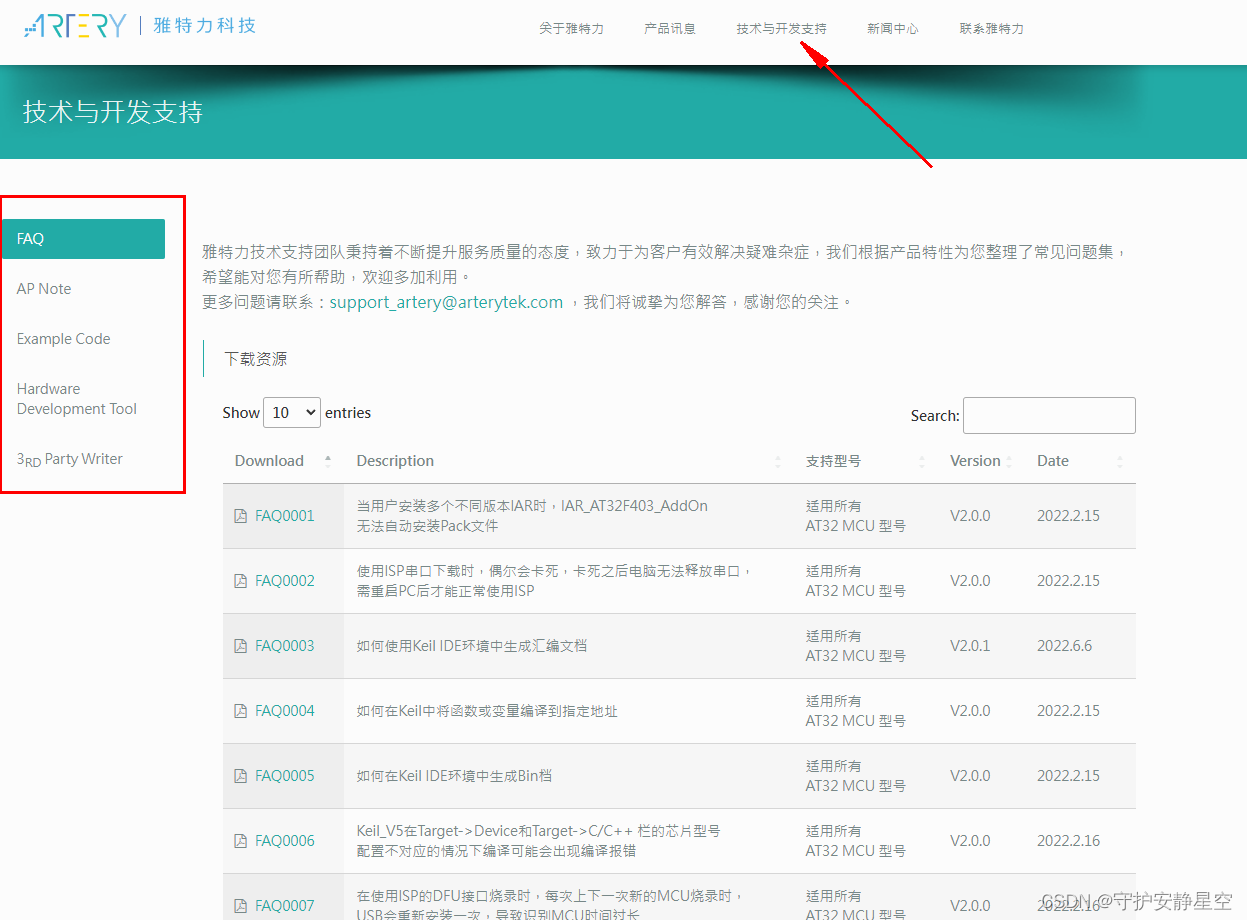The height and width of the screenshot is (920, 1247).
Task: Click FAQ0005 description about 生成Bin档
Action: tap(454, 776)
